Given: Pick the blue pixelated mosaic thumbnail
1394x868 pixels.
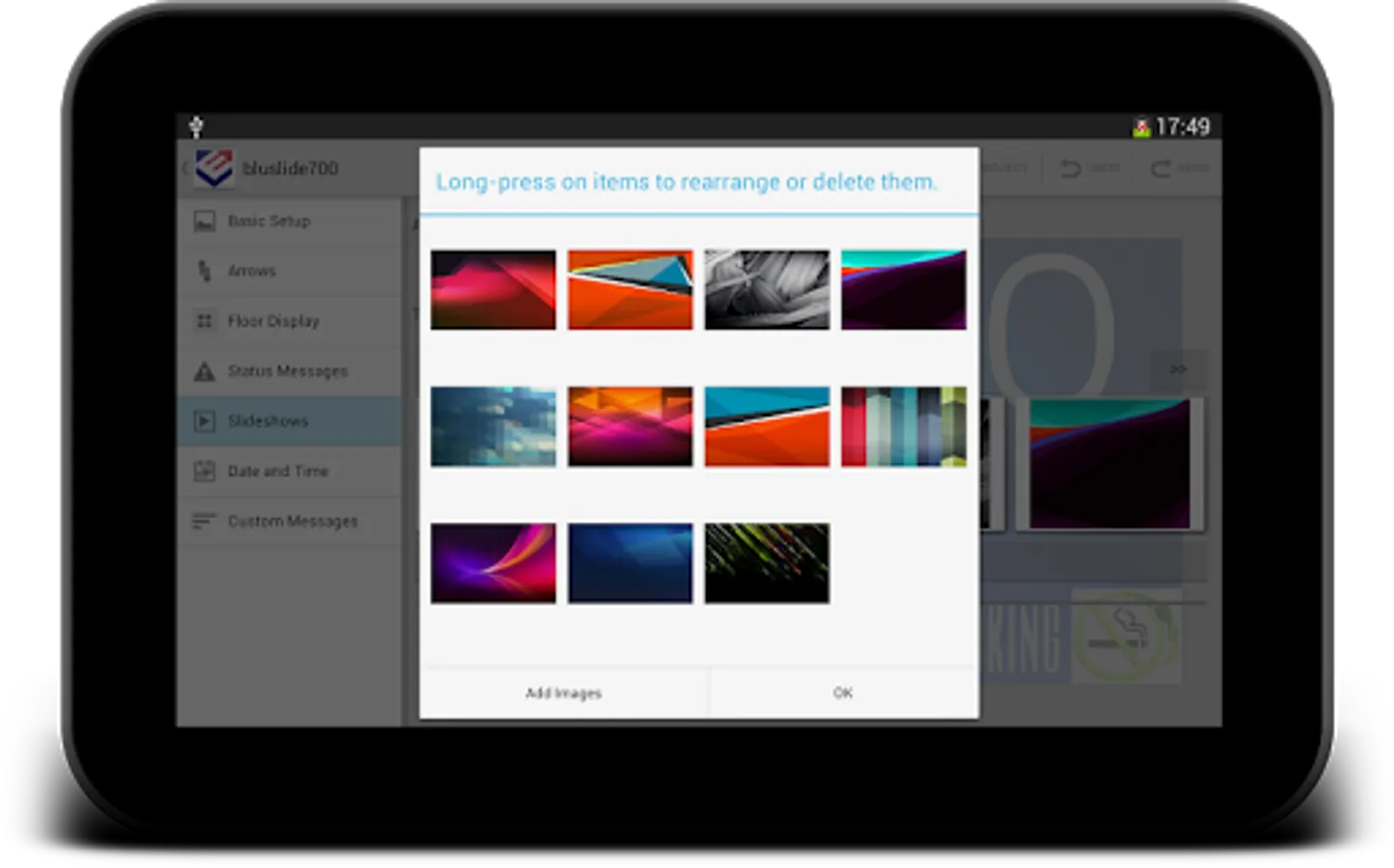Looking at the screenshot, I should coord(493,426).
